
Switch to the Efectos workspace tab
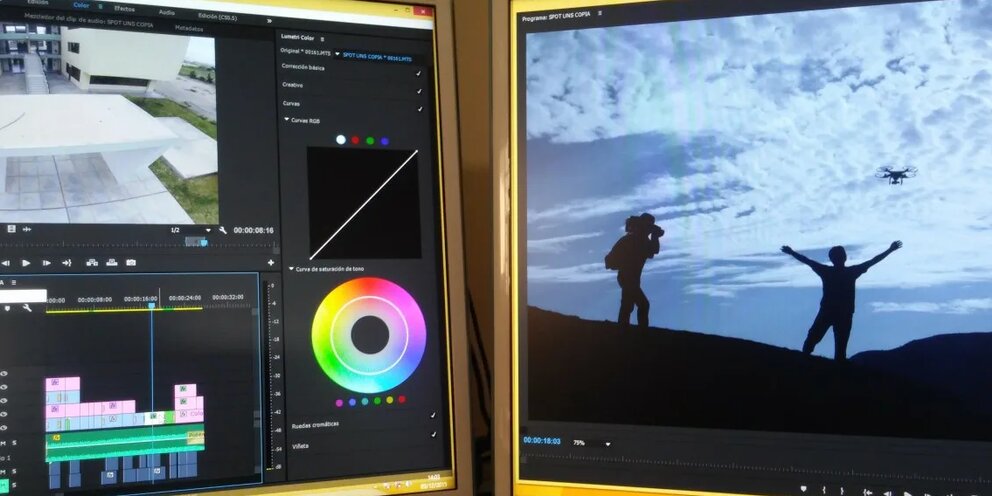[124, 9]
